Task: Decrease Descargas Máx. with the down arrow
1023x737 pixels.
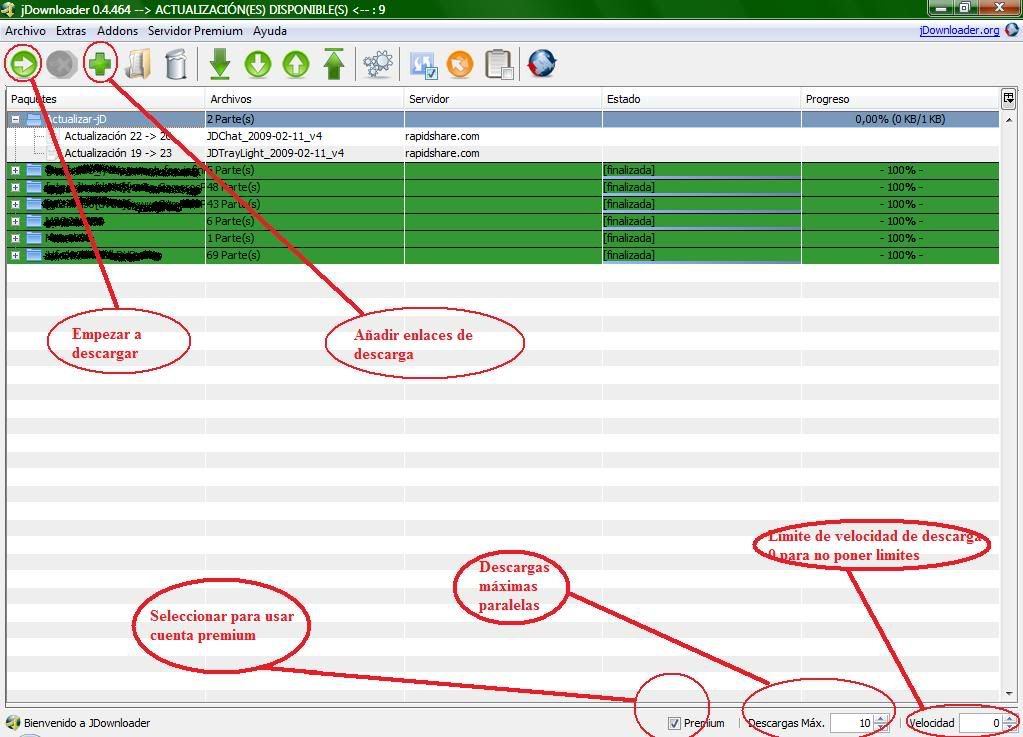Action: 882,727
